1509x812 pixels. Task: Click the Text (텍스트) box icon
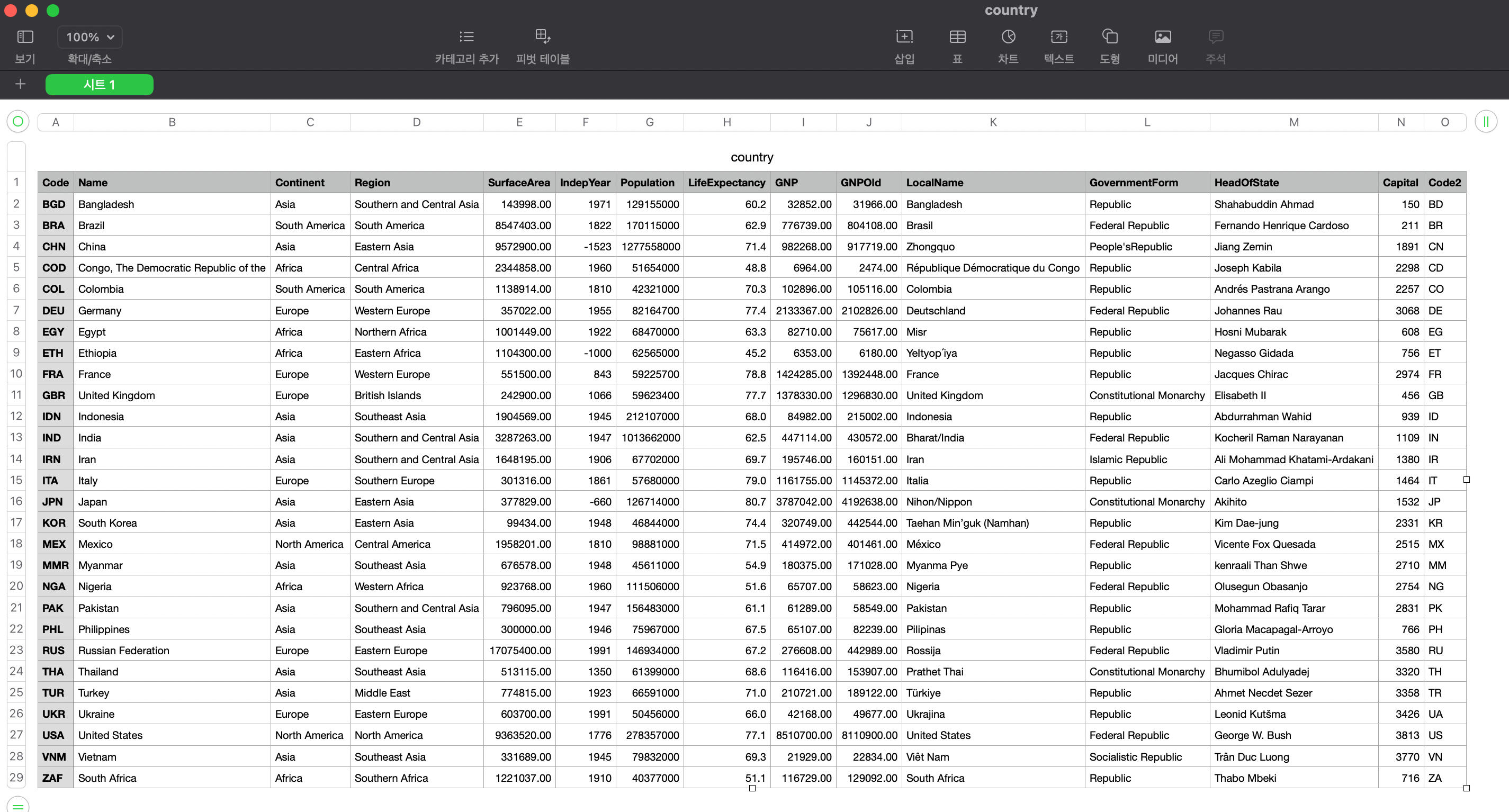coord(1058,37)
